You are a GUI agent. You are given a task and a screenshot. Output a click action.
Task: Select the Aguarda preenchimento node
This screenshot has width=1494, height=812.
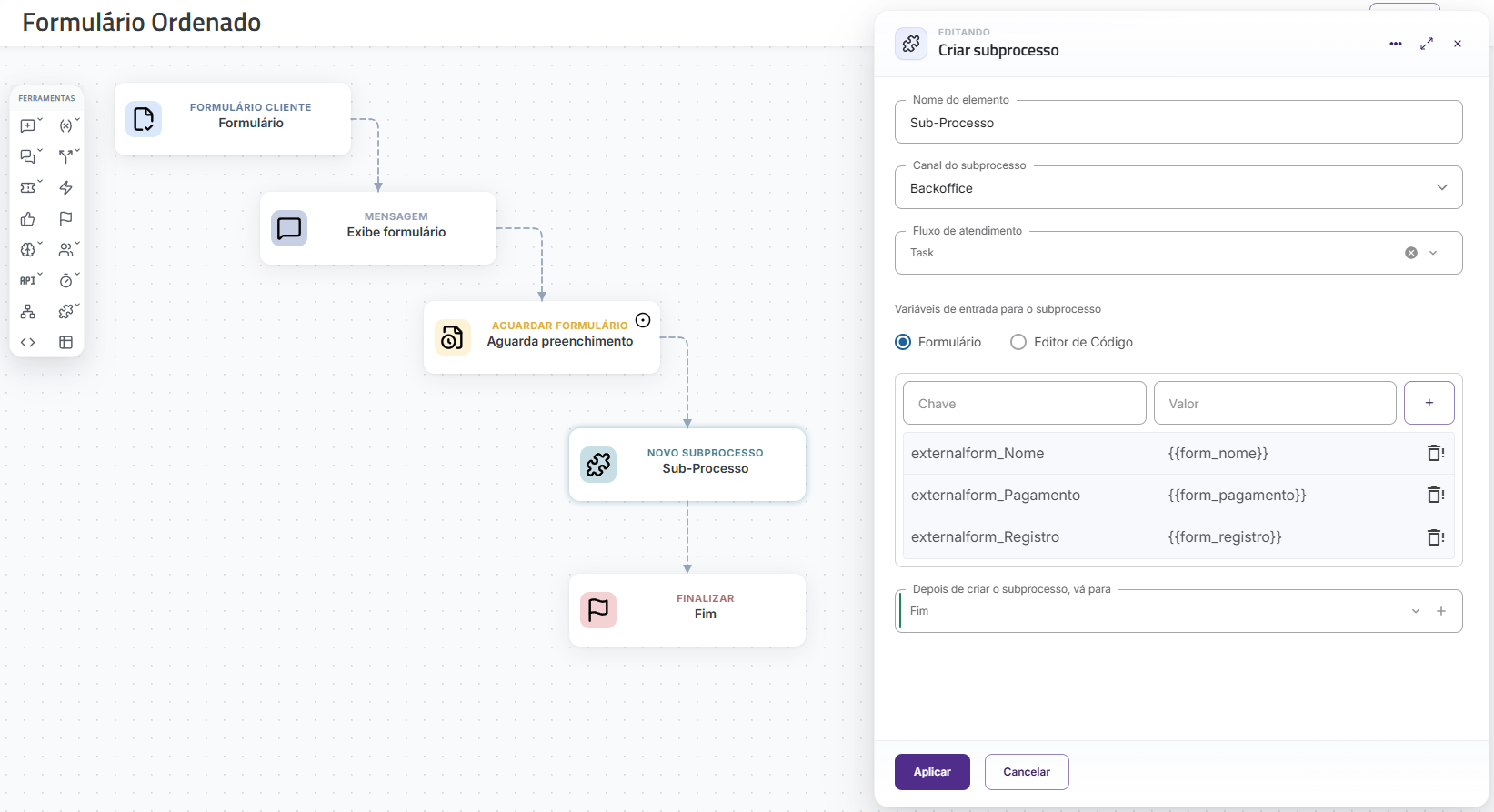tap(542, 337)
